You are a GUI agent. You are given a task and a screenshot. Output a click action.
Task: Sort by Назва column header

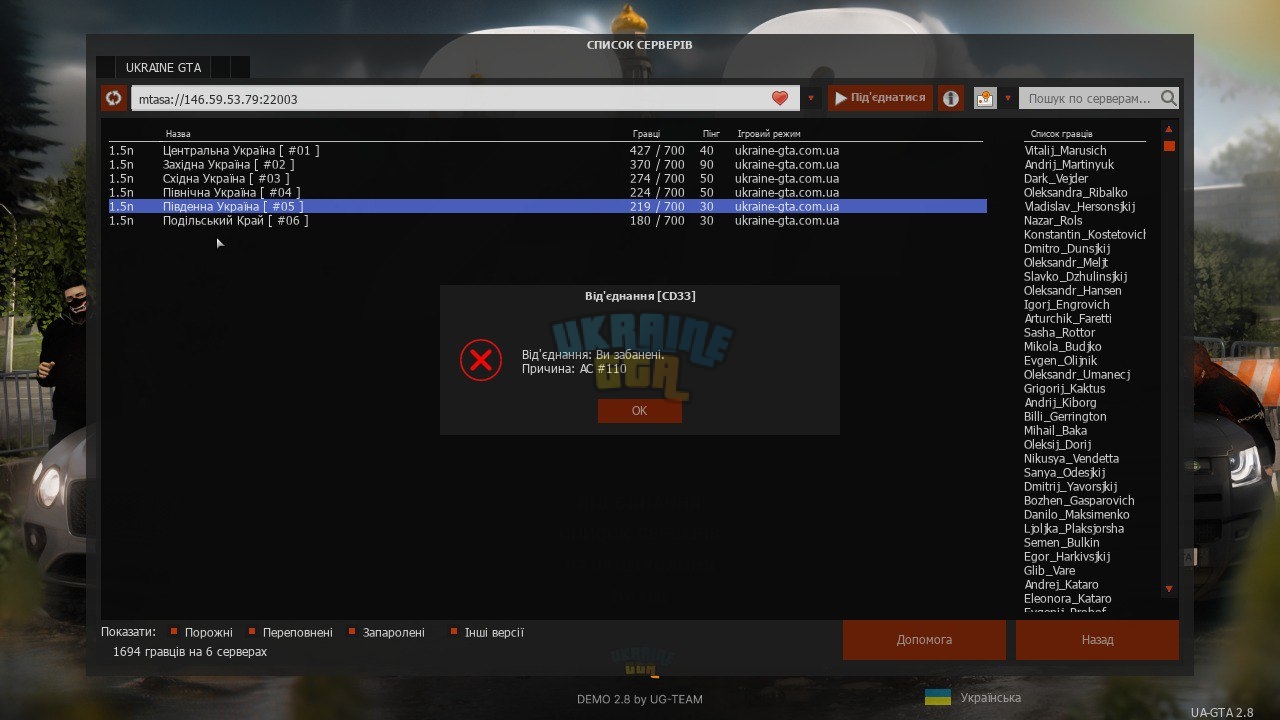point(178,134)
